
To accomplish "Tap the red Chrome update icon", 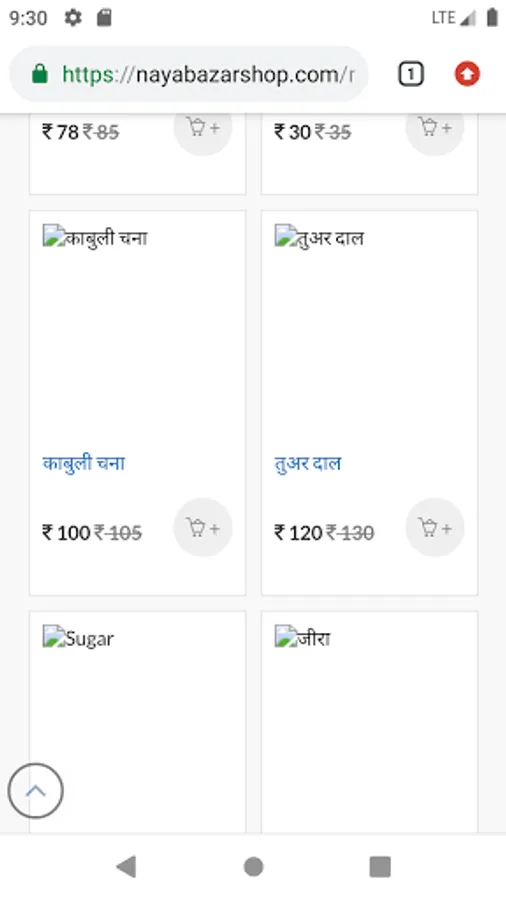I will (467, 74).
